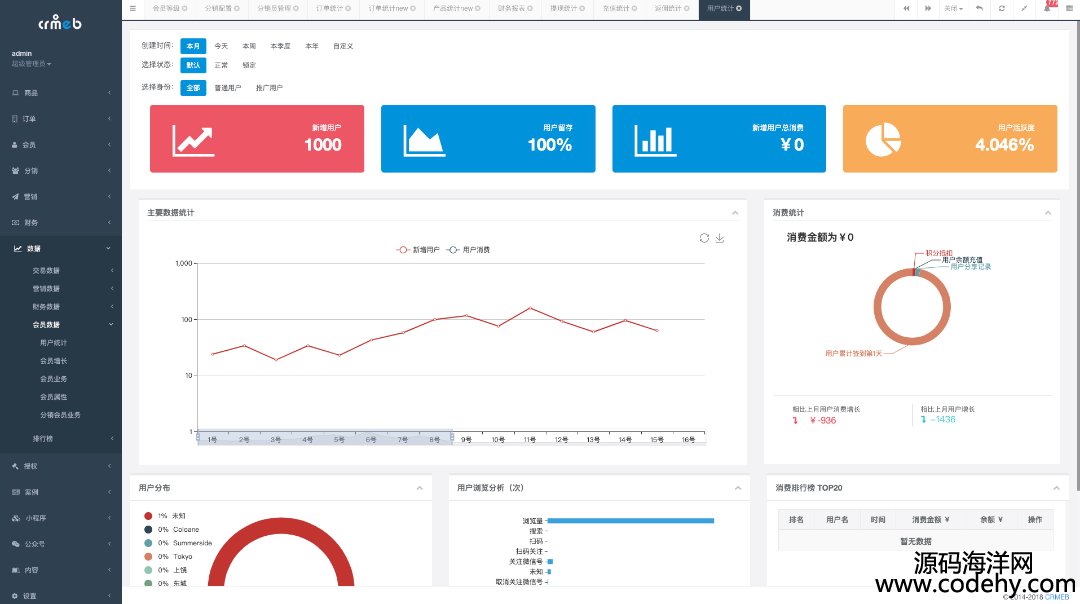Select 自定义 custom date filter
Viewport: 1080px width, 604px height.
click(343, 46)
